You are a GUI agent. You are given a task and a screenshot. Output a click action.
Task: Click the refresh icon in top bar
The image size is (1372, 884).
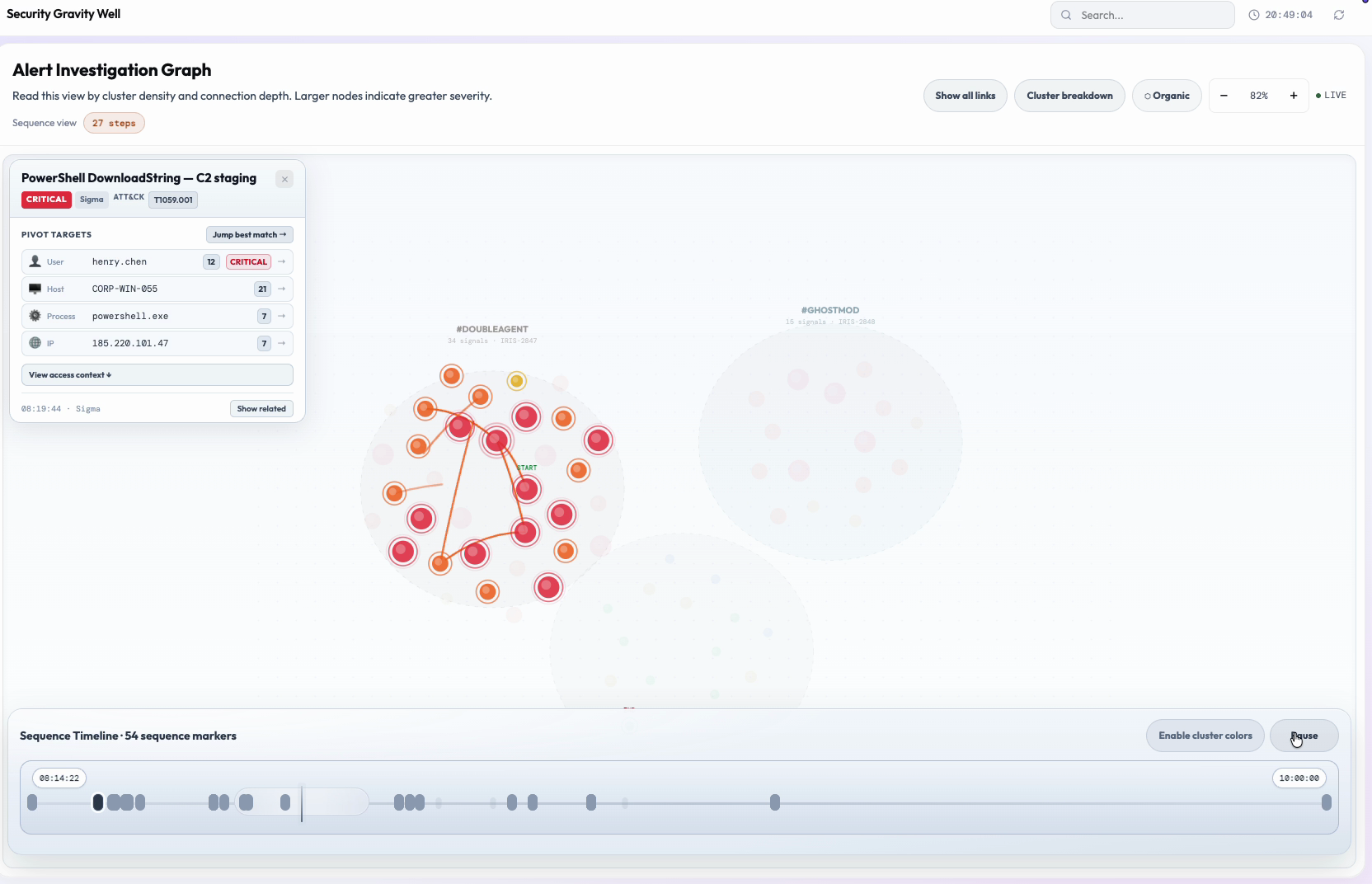pos(1339,15)
